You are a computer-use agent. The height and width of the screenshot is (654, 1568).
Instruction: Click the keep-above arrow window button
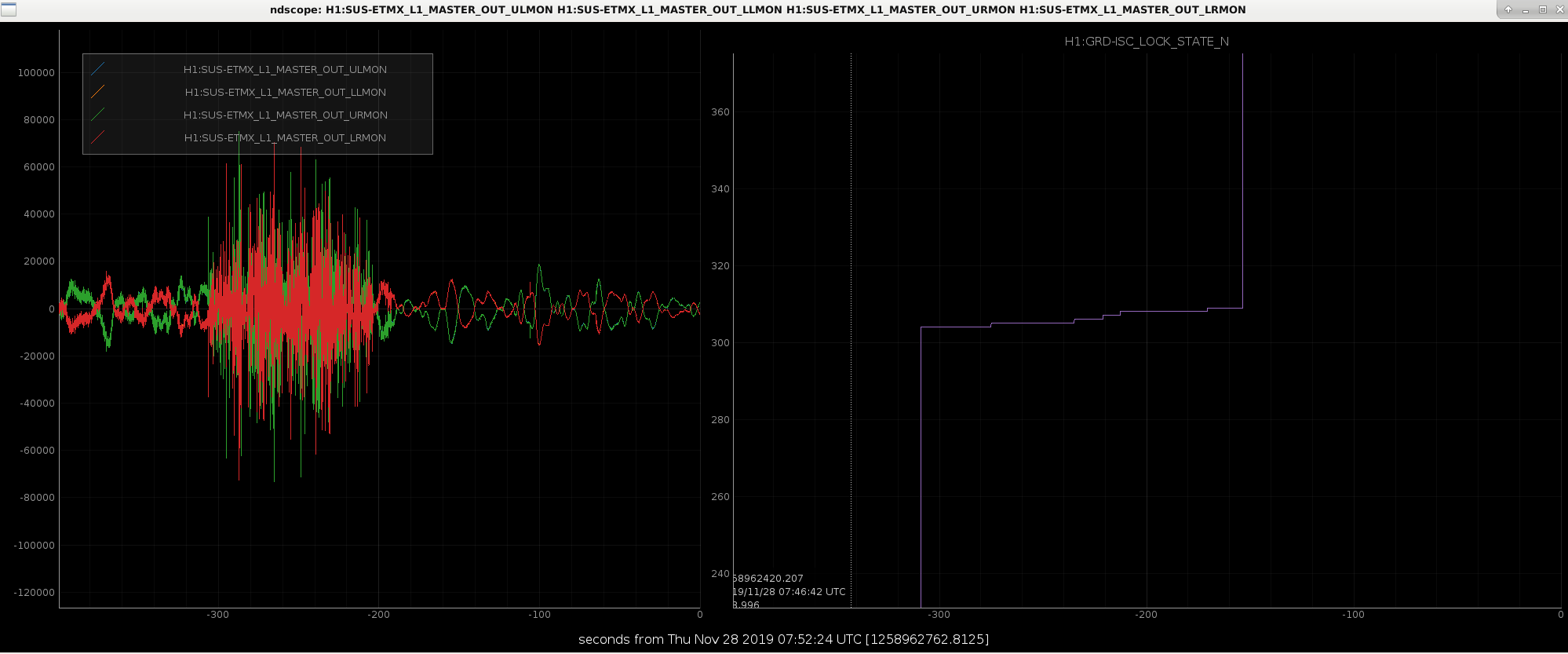(1508, 9)
